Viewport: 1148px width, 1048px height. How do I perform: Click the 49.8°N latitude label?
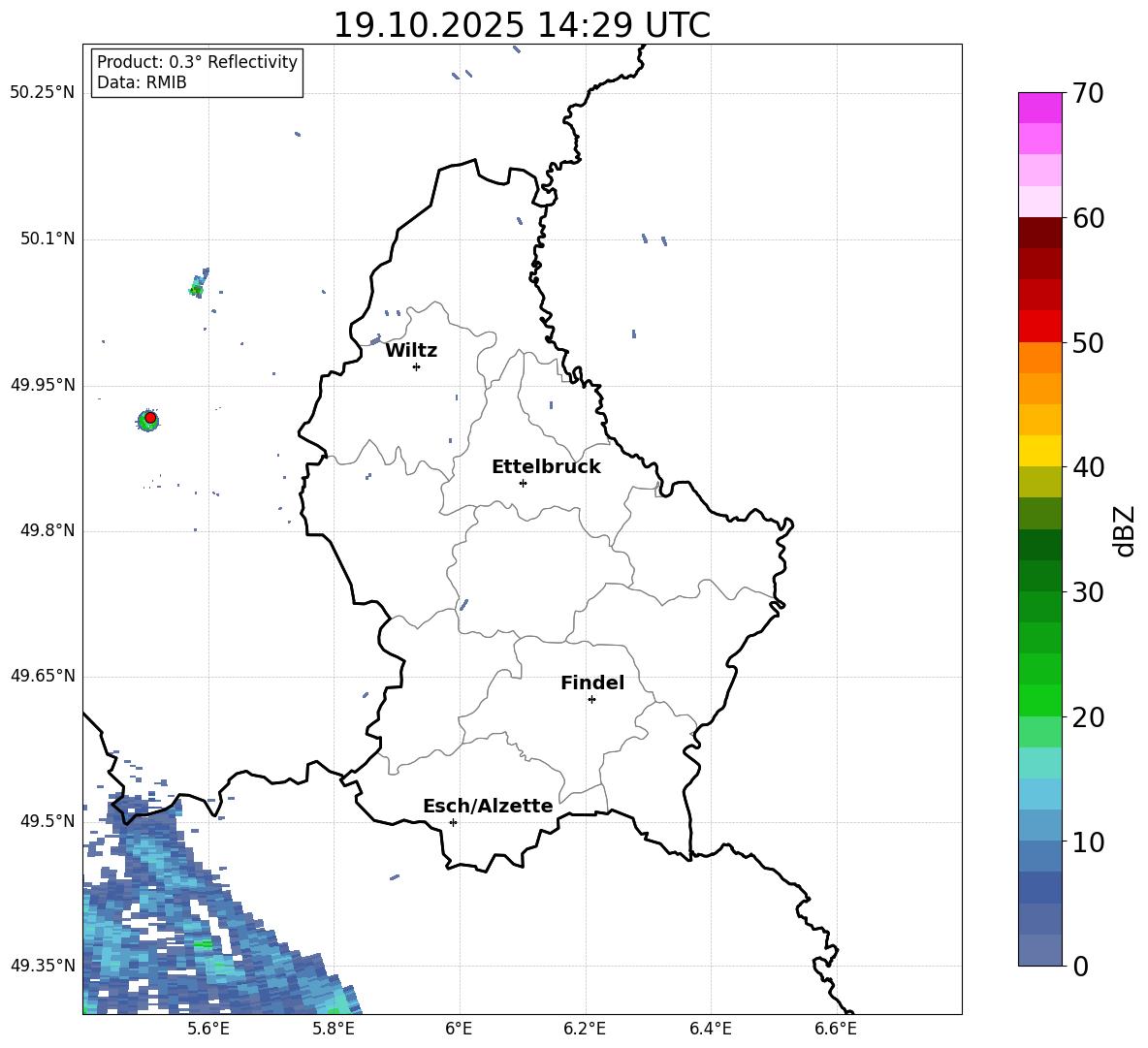[x=48, y=530]
